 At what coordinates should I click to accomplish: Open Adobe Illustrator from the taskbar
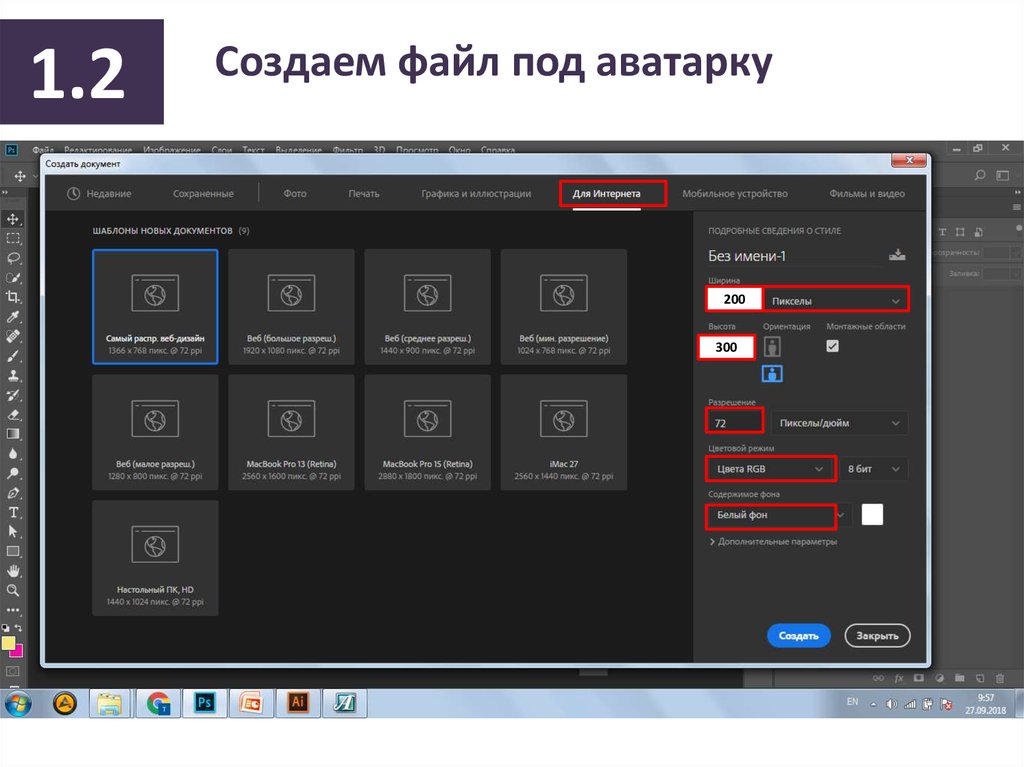297,703
